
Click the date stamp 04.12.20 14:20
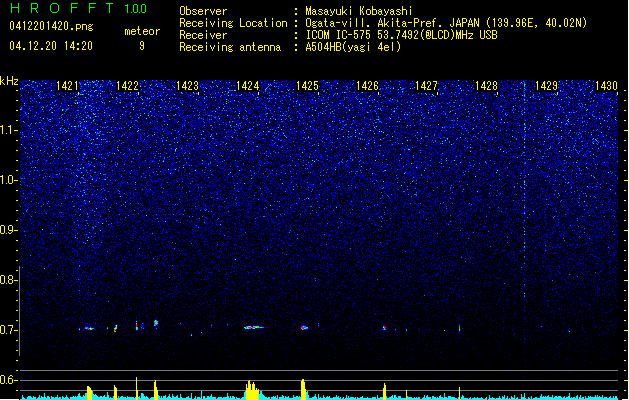pyautogui.click(x=51, y=46)
